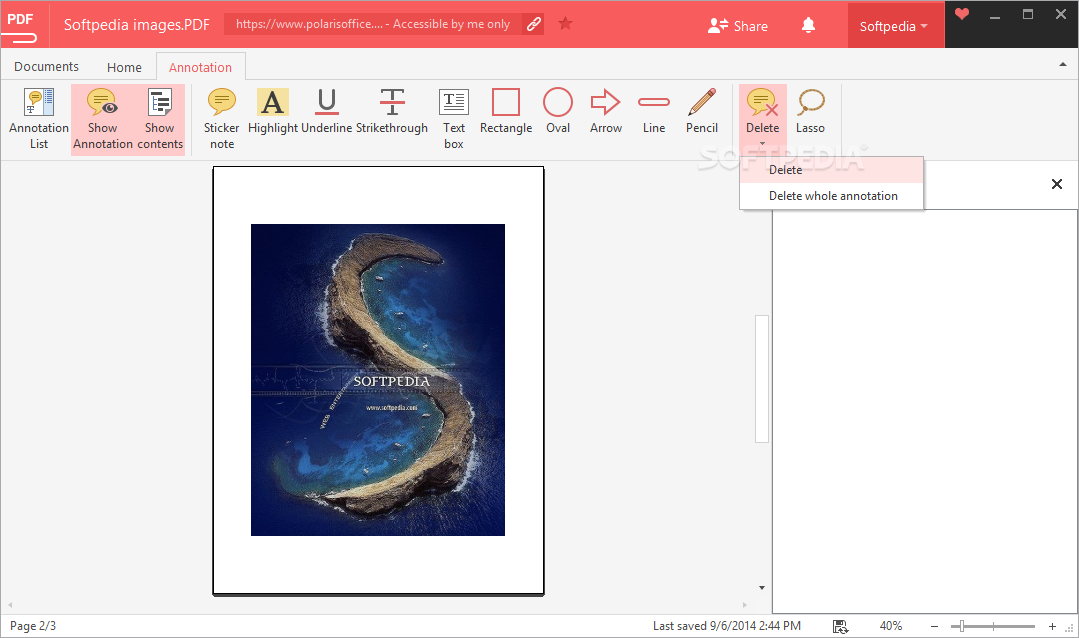The height and width of the screenshot is (638, 1079).
Task: Select the Pencil drawing tool
Action: pyautogui.click(x=702, y=111)
